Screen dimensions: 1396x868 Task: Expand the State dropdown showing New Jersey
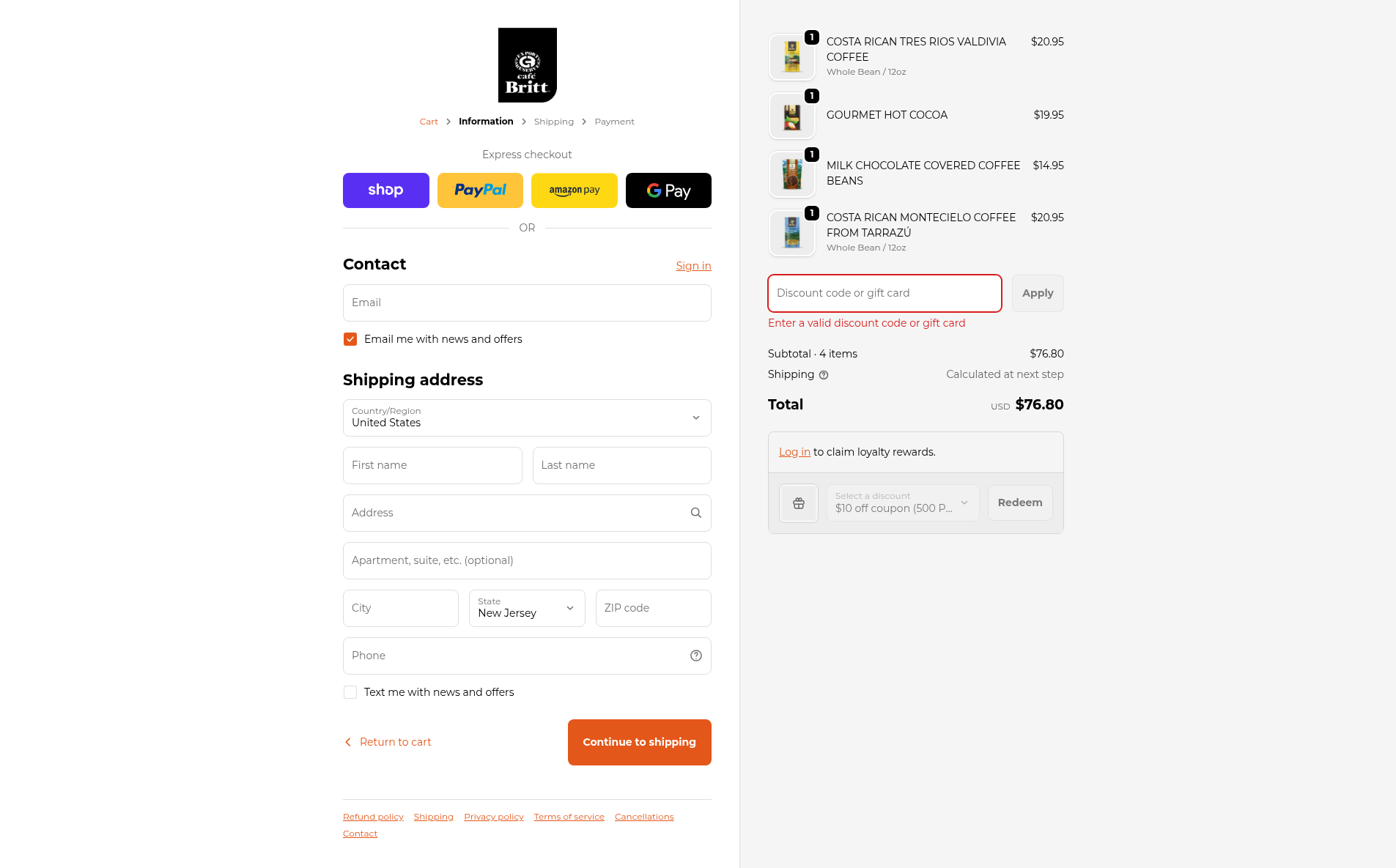(527, 608)
